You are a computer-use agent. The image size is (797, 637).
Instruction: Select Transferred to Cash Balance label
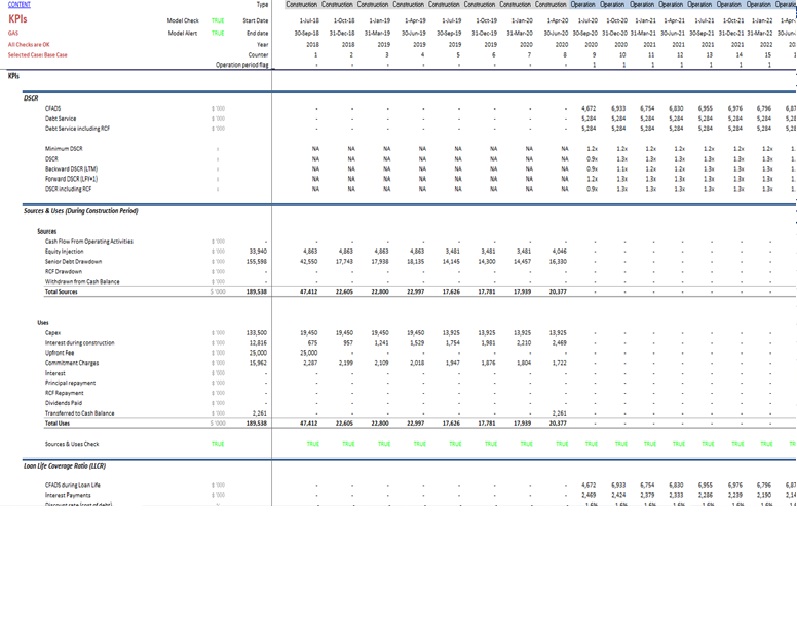(79, 413)
